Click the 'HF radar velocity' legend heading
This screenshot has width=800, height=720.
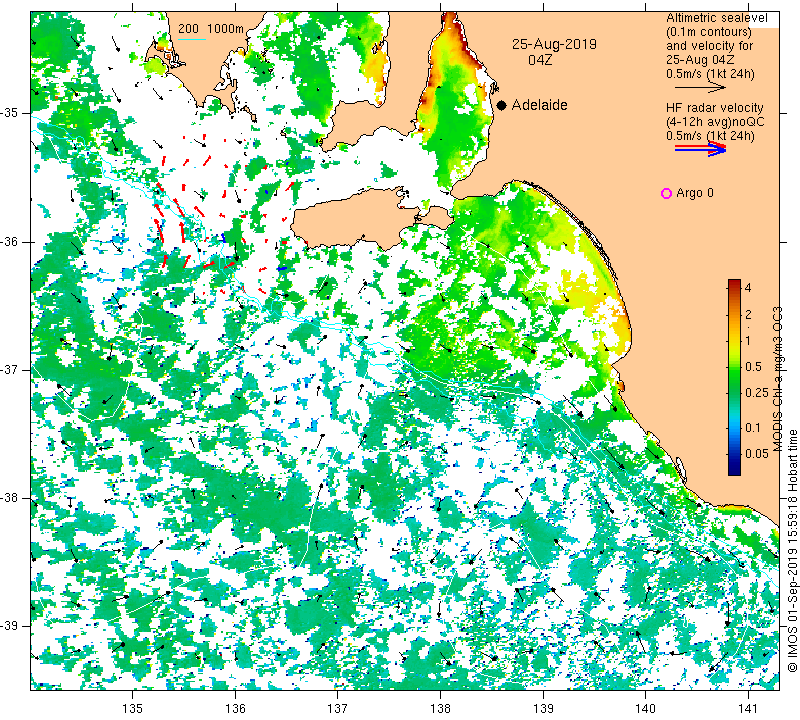(x=714, y=108)
